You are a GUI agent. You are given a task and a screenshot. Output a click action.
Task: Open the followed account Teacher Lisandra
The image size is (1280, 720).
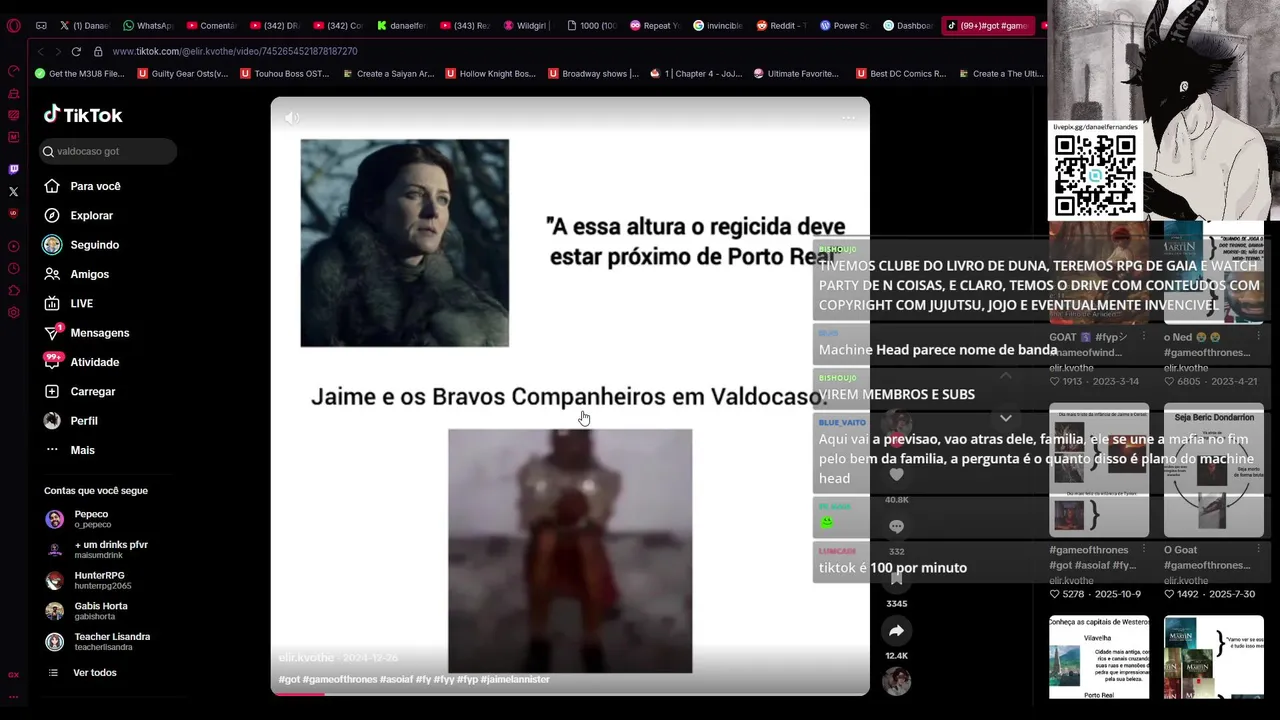tap(98, 641)
